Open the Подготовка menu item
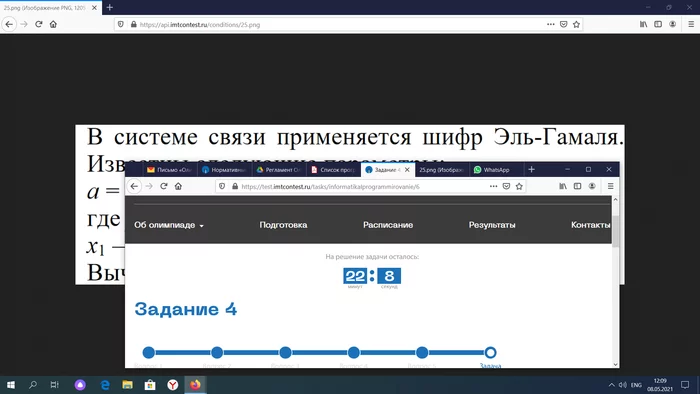Image resolution: width=700 pixels, height=394 pixels. tap(283, 225)
